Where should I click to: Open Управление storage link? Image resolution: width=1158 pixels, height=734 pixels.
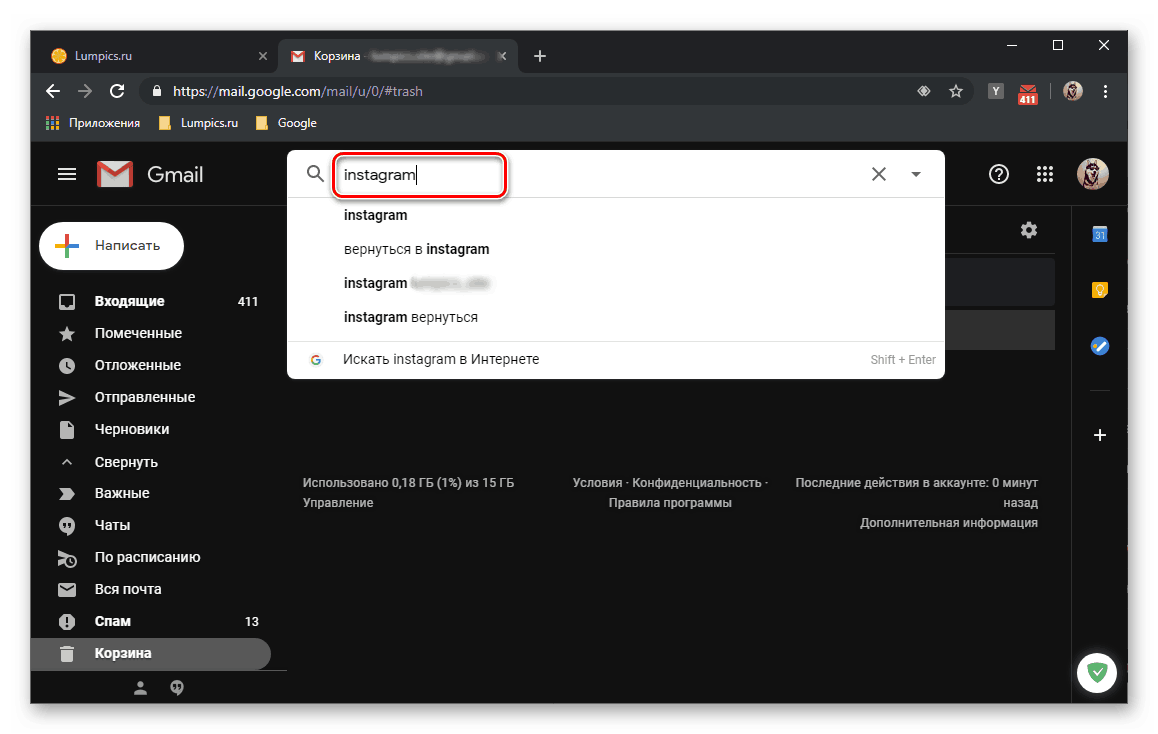click(338, 503)
